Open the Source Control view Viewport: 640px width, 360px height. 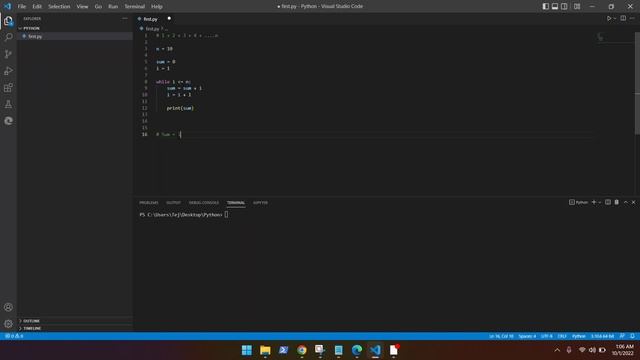[8, 54]
